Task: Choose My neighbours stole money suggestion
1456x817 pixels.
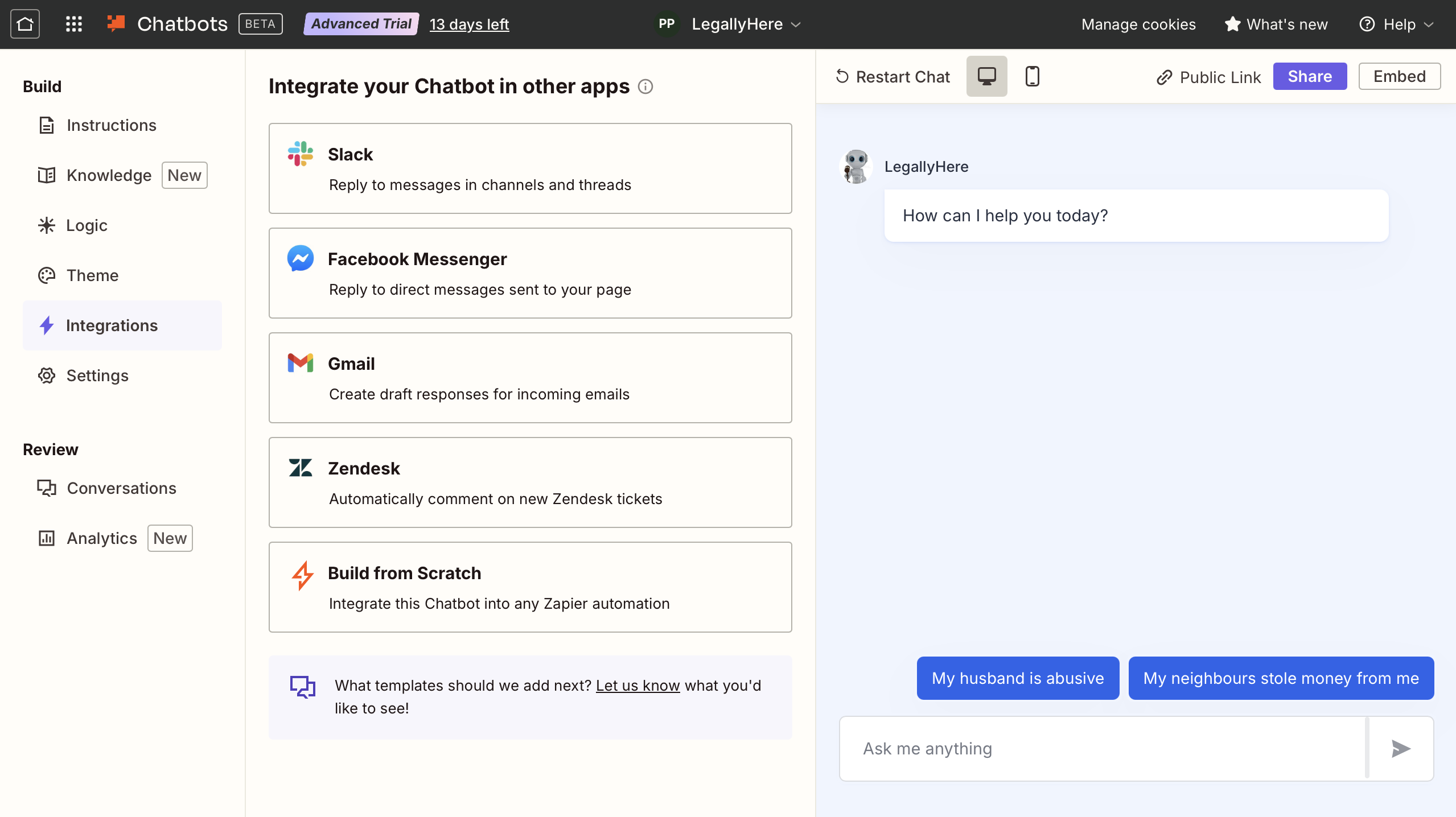Action: click(x=1281, y=678)
